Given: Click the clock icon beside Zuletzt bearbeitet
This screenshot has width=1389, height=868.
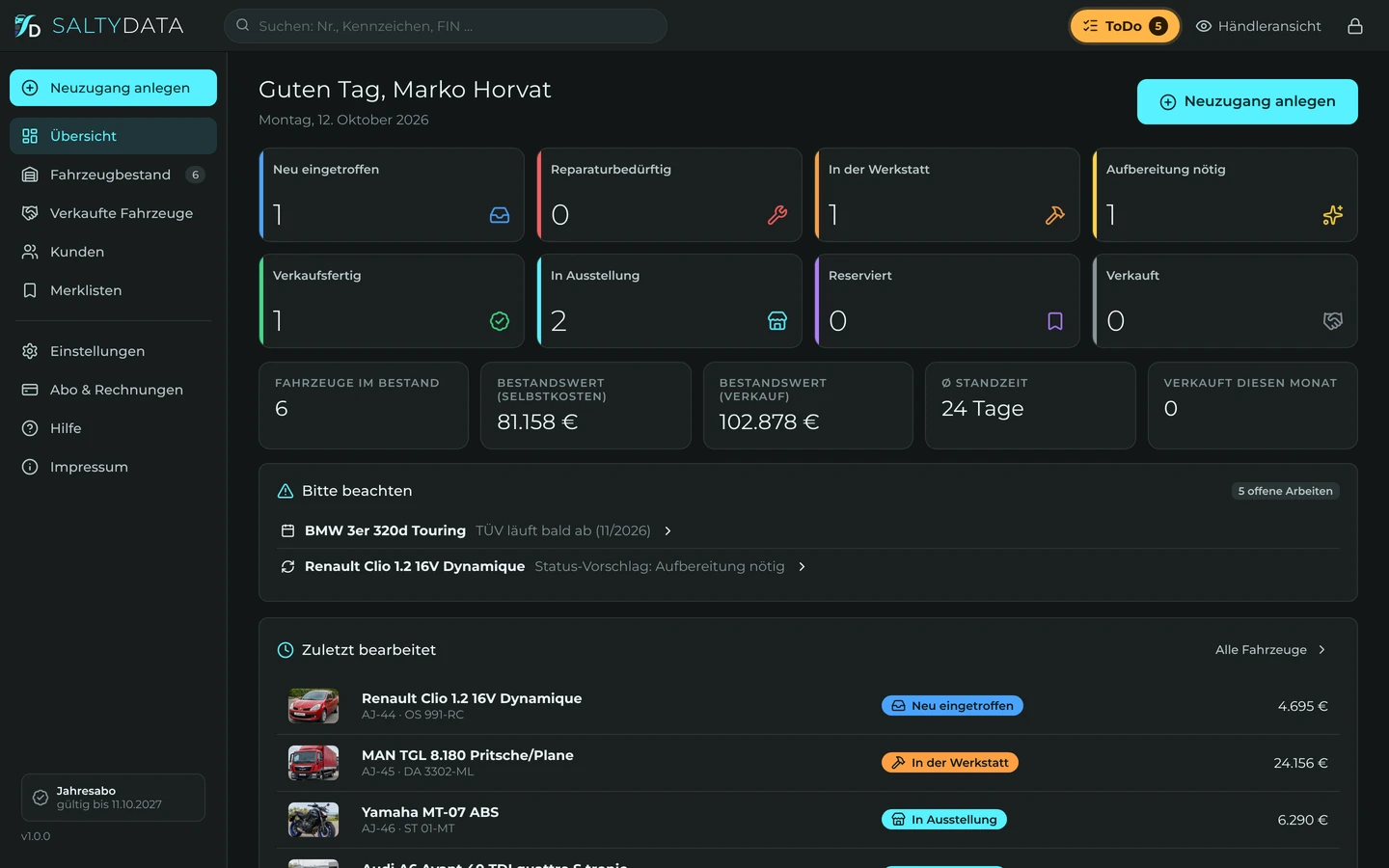Looking at the screenshot, I should click(x=286, y=650).
